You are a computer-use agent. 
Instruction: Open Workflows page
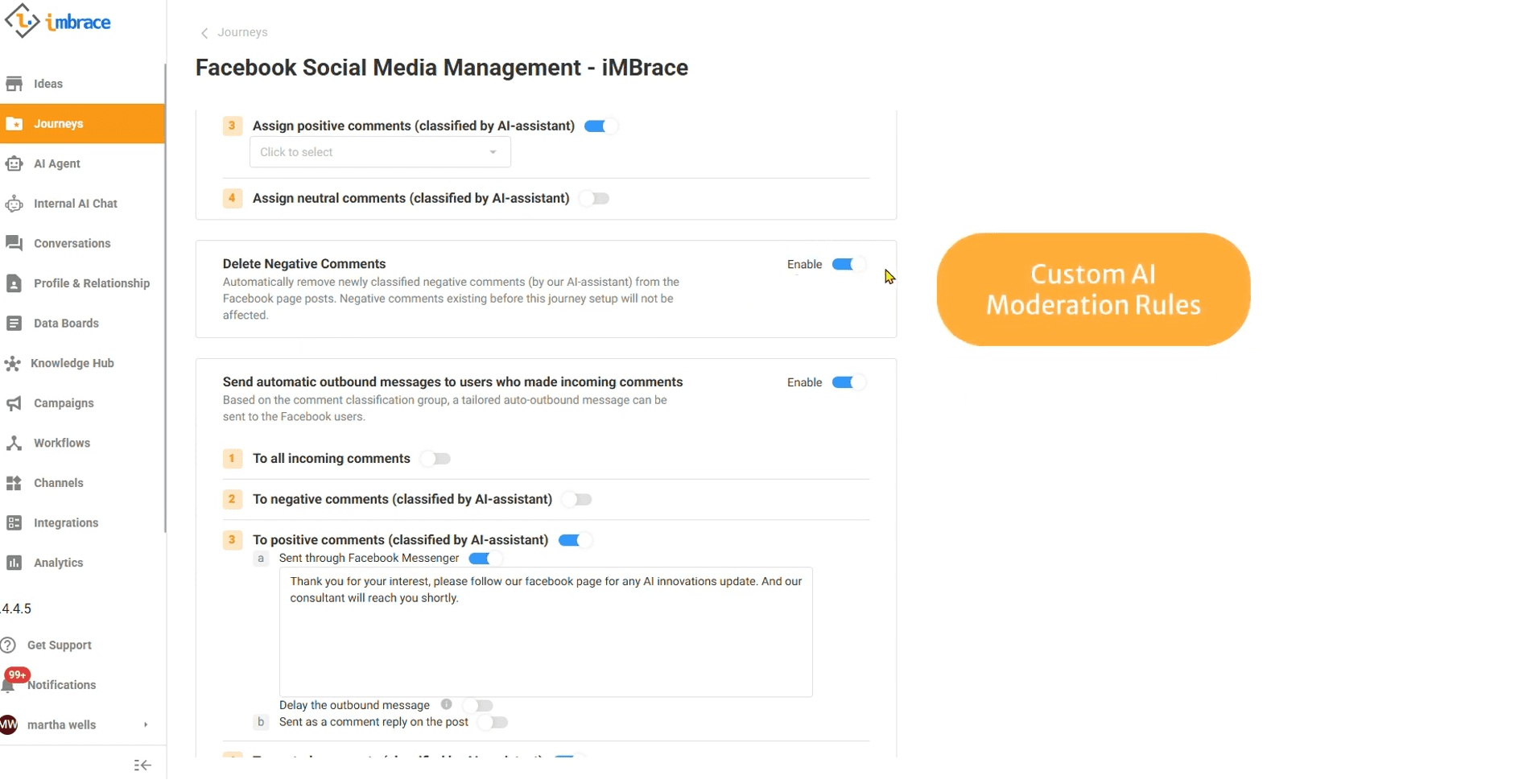(82, 444)
